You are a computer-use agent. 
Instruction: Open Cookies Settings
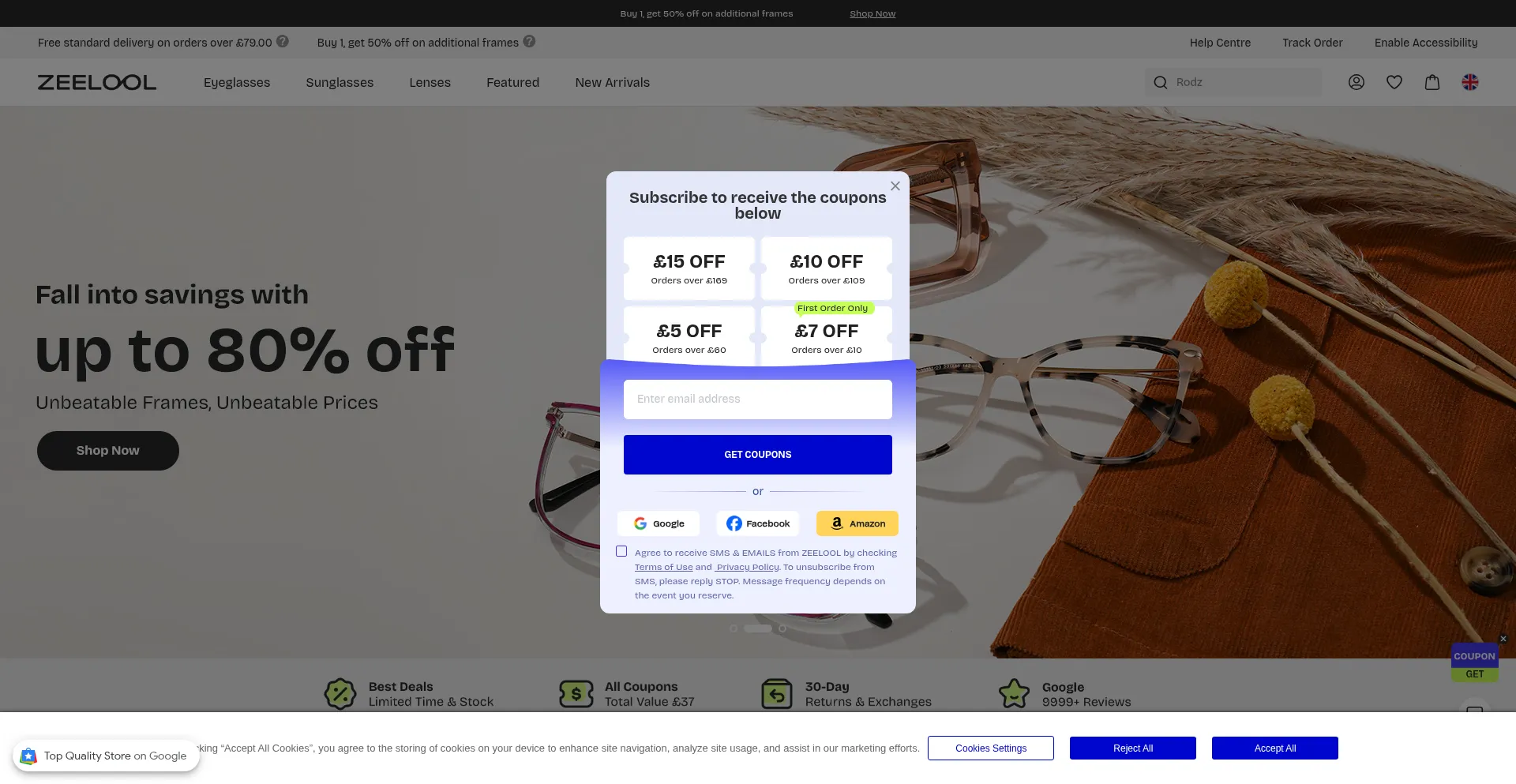tap(990, 748)
